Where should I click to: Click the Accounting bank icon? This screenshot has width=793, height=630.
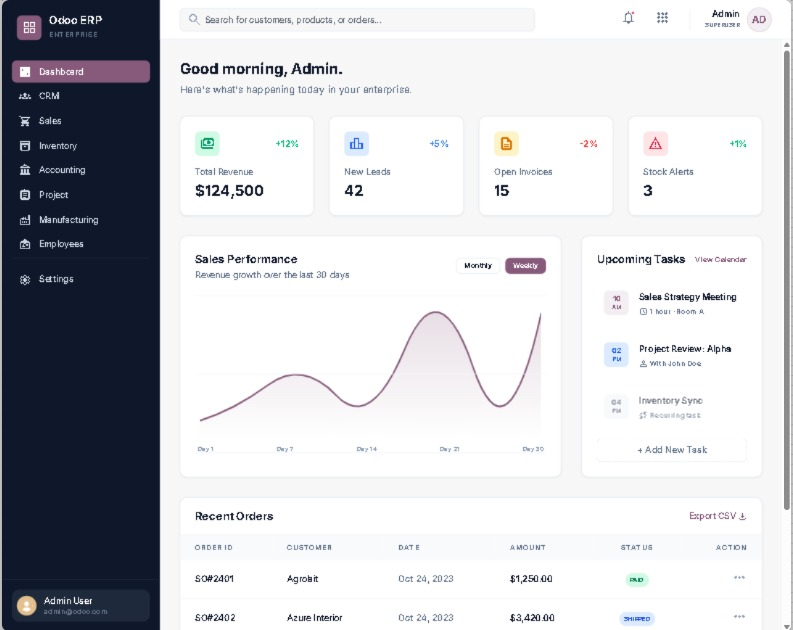pos(25,170)
